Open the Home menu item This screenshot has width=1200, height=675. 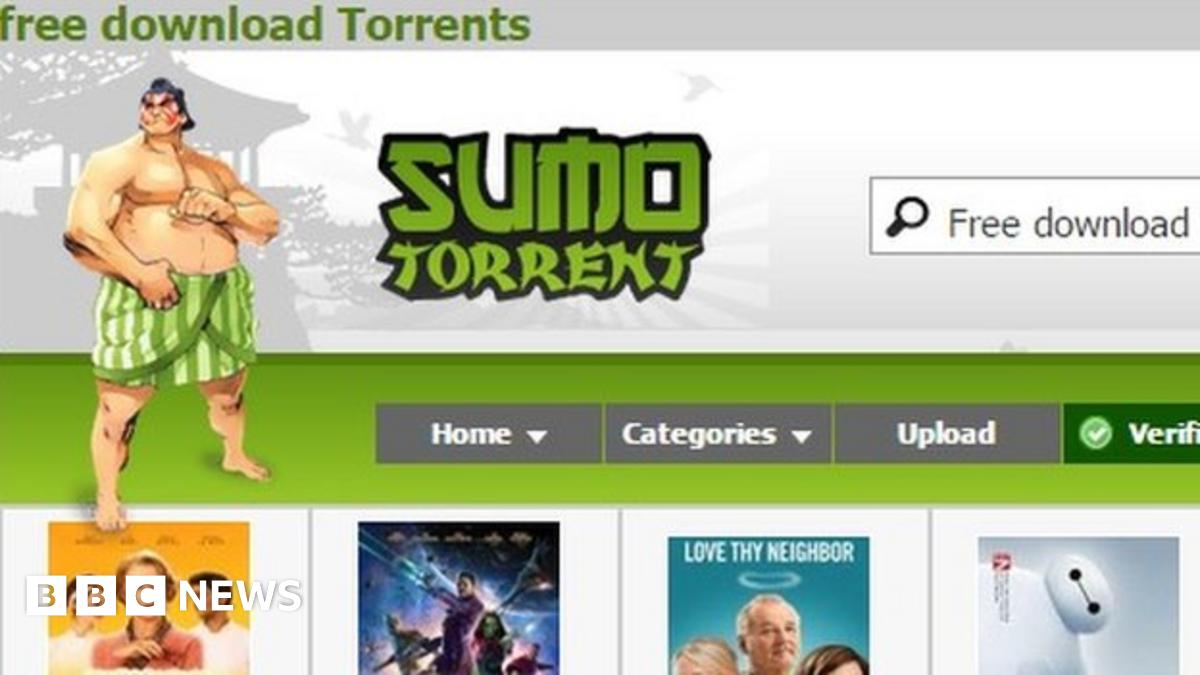(x=489, y=434)
